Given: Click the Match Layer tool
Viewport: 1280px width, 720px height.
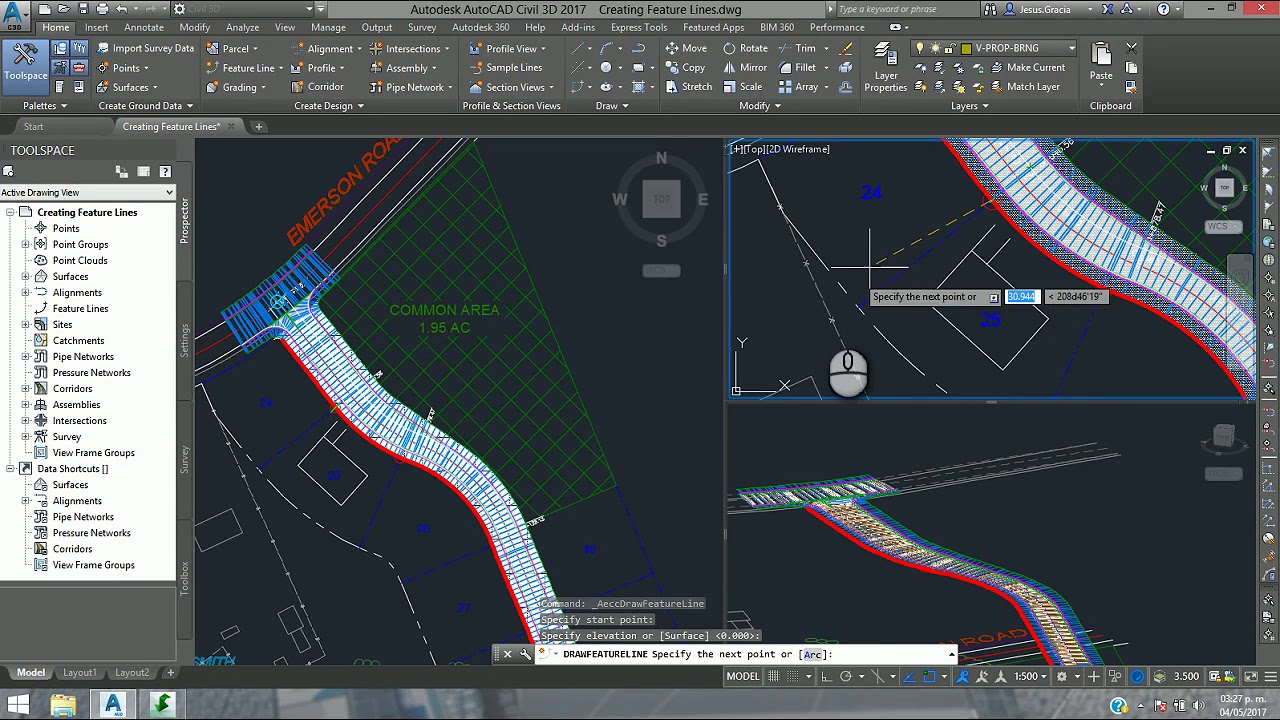Looking at the screenshot, I should point(1024,87).
